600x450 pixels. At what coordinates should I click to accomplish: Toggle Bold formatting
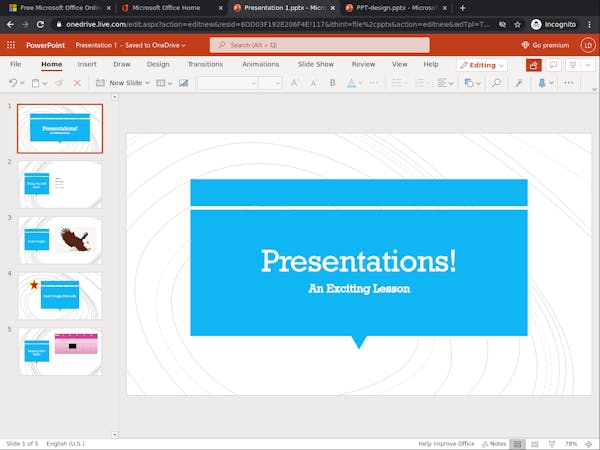coord(332,83)
